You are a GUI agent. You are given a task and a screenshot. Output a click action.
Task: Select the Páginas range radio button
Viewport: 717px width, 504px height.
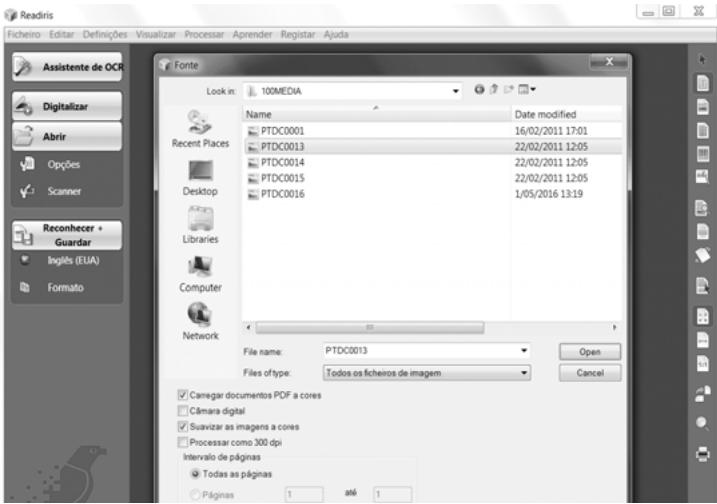coord(195,494)
